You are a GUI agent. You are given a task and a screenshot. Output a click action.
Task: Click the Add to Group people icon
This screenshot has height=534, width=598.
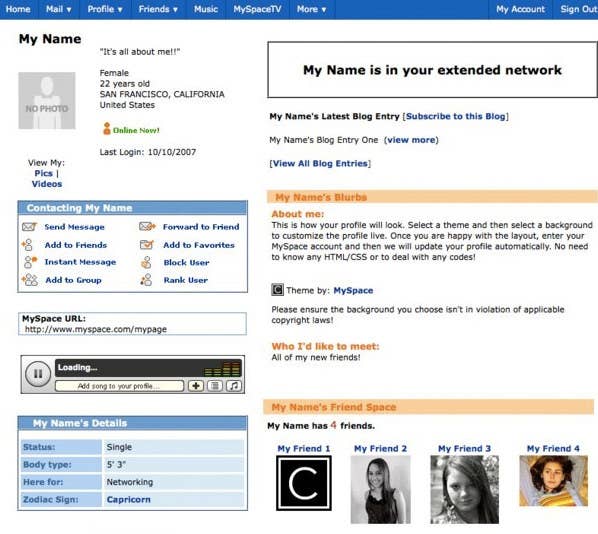click(x=30, y=280)
